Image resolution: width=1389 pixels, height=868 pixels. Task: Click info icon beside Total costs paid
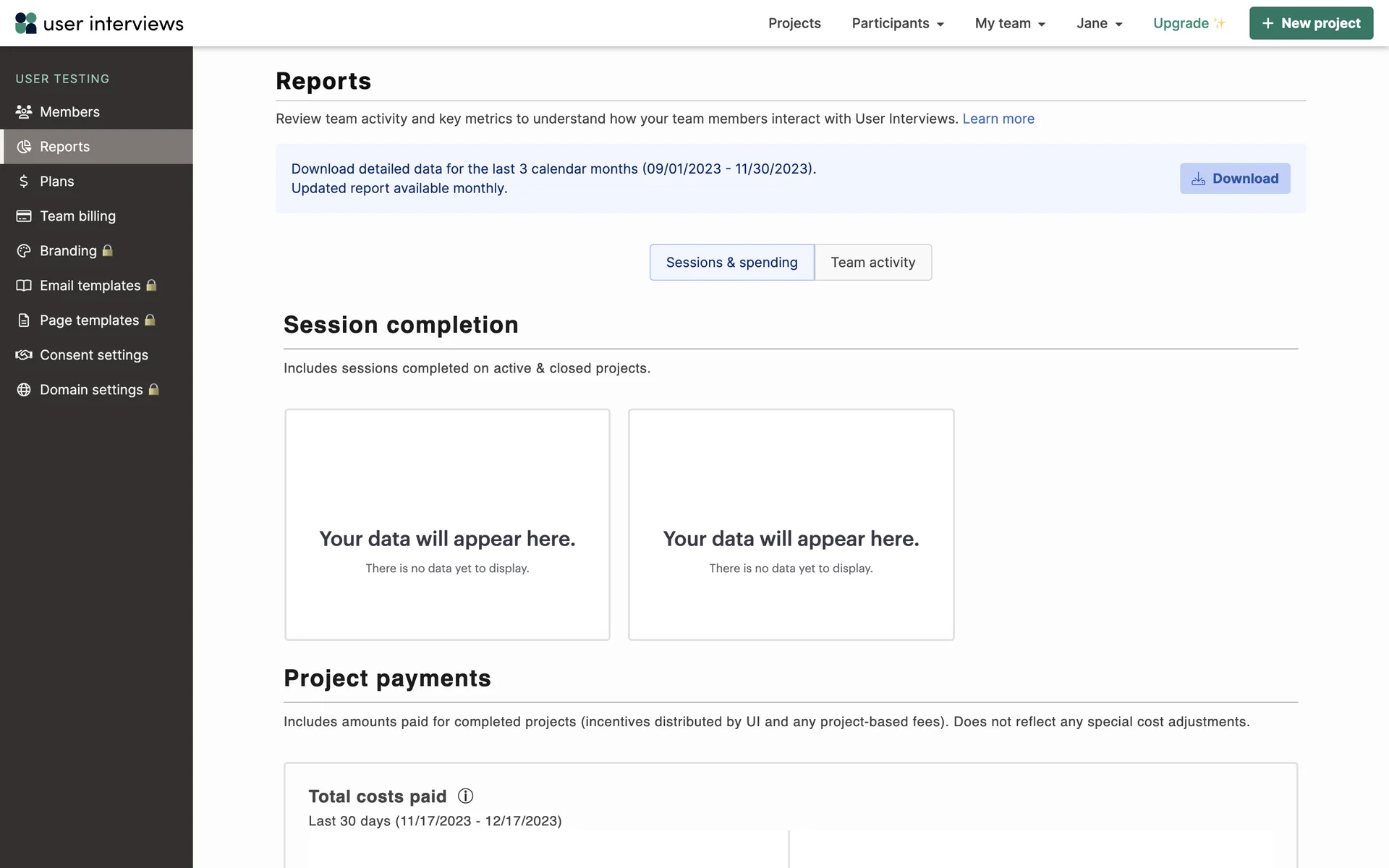466,796
